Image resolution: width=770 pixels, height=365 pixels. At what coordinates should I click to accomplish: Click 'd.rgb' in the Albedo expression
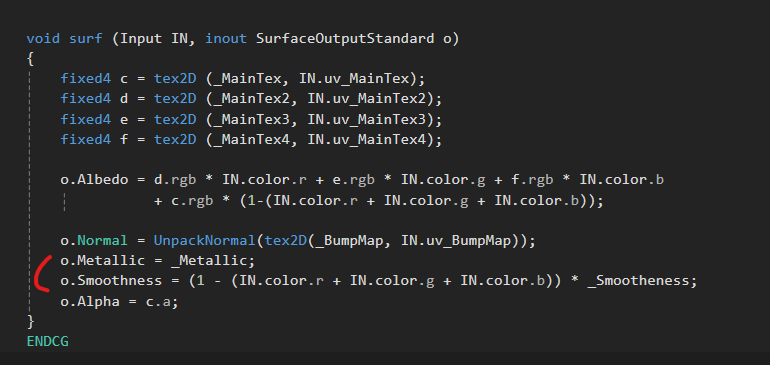pos(175,180)
